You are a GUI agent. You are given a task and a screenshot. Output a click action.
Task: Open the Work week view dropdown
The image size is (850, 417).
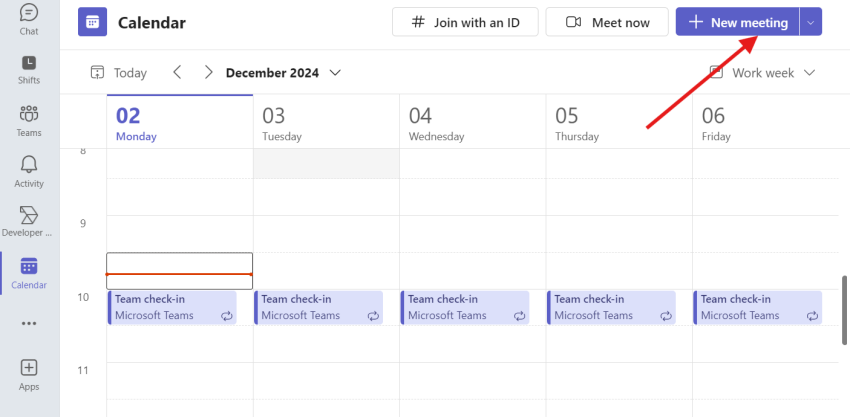click(x=763, y=72)
